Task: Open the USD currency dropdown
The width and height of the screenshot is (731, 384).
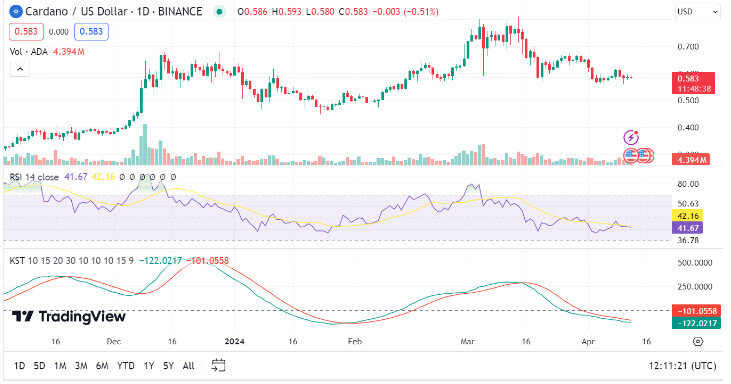Action: pyautogui.click(x=697, y=12)
